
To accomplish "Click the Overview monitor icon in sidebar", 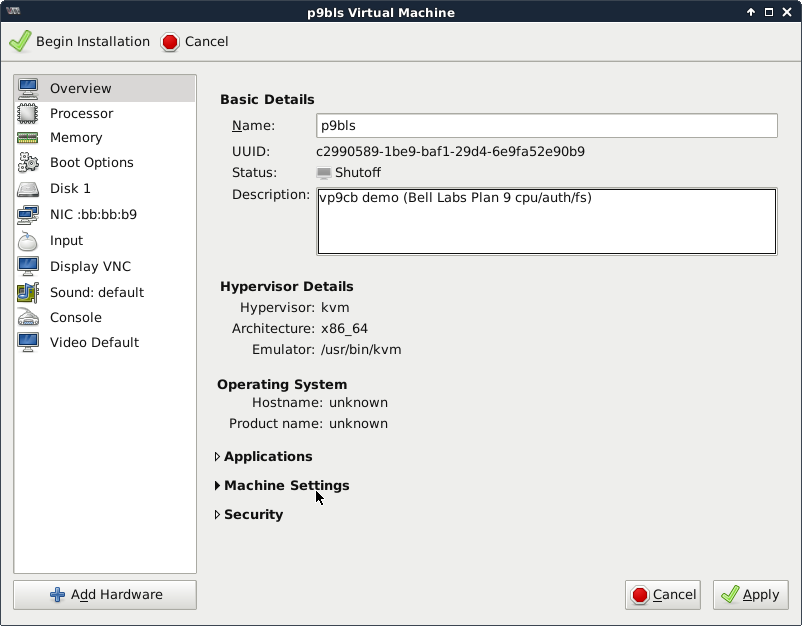I will coord(28,88).
